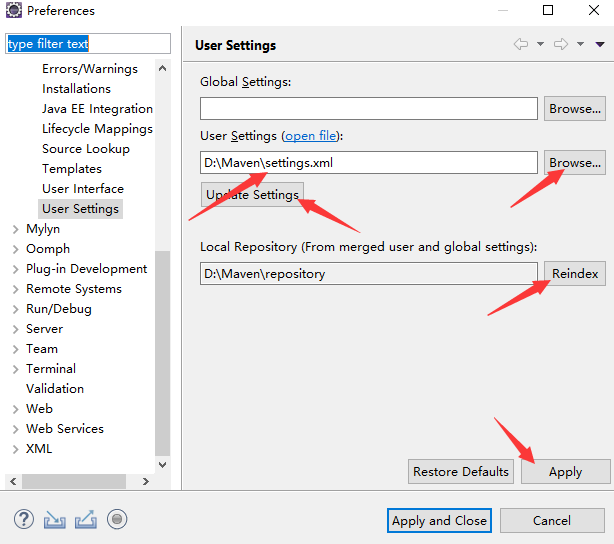614x544 pixels.
Task: Open the back history dropdown arrow
Action: (540, 44)
